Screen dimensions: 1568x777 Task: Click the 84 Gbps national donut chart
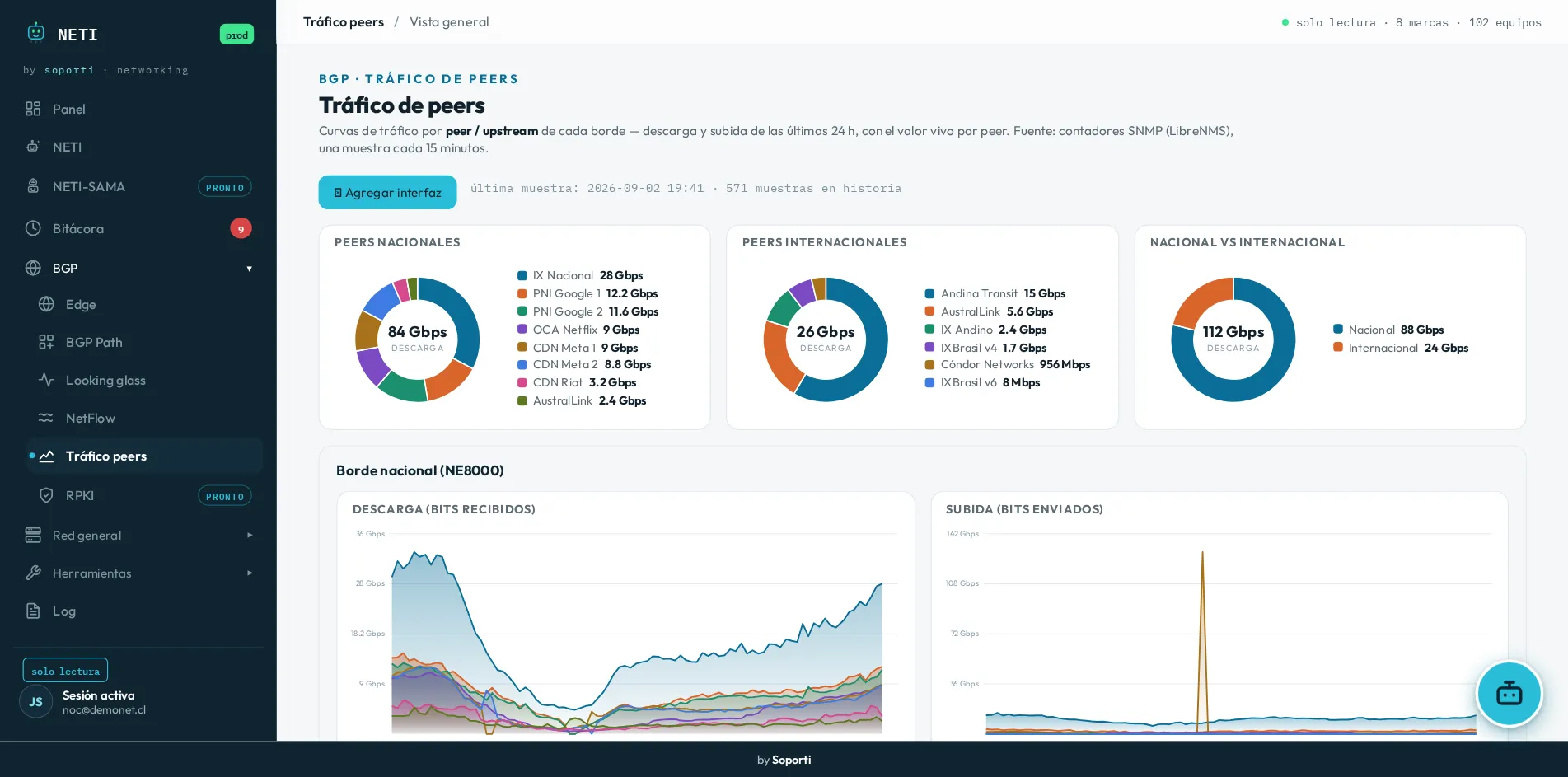[418, 339]
